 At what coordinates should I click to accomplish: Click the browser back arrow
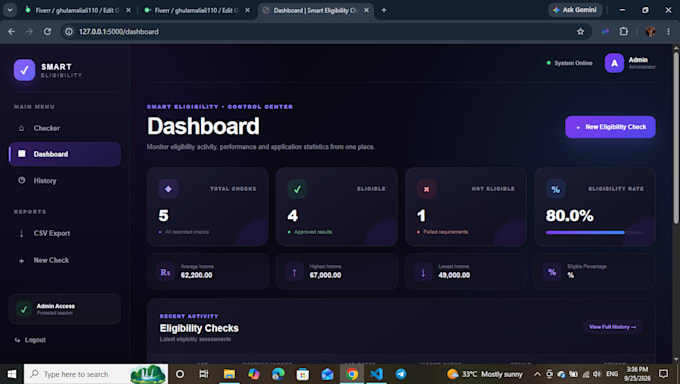tap(12, 32)
